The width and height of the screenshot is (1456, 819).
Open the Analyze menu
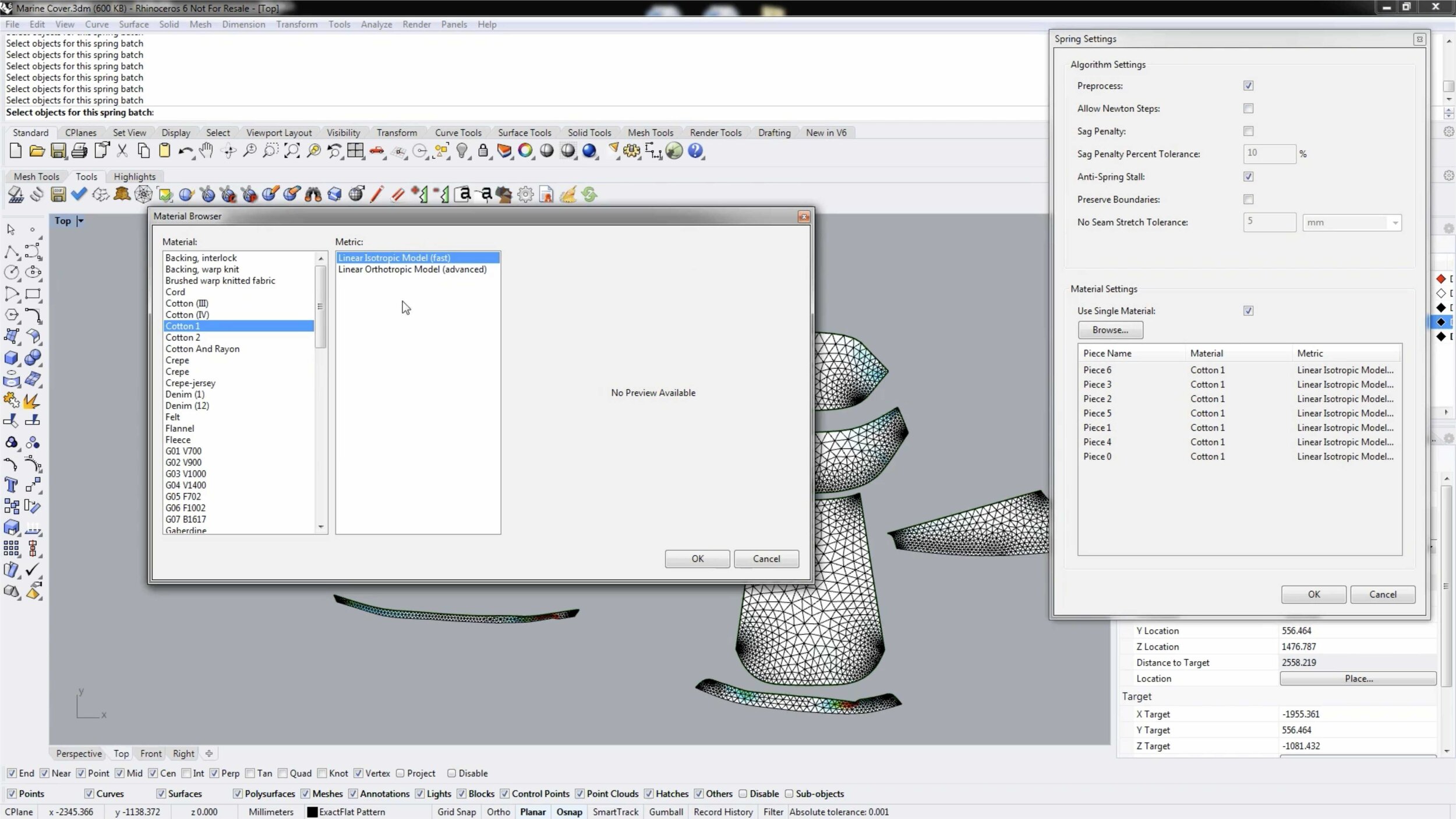376,24
